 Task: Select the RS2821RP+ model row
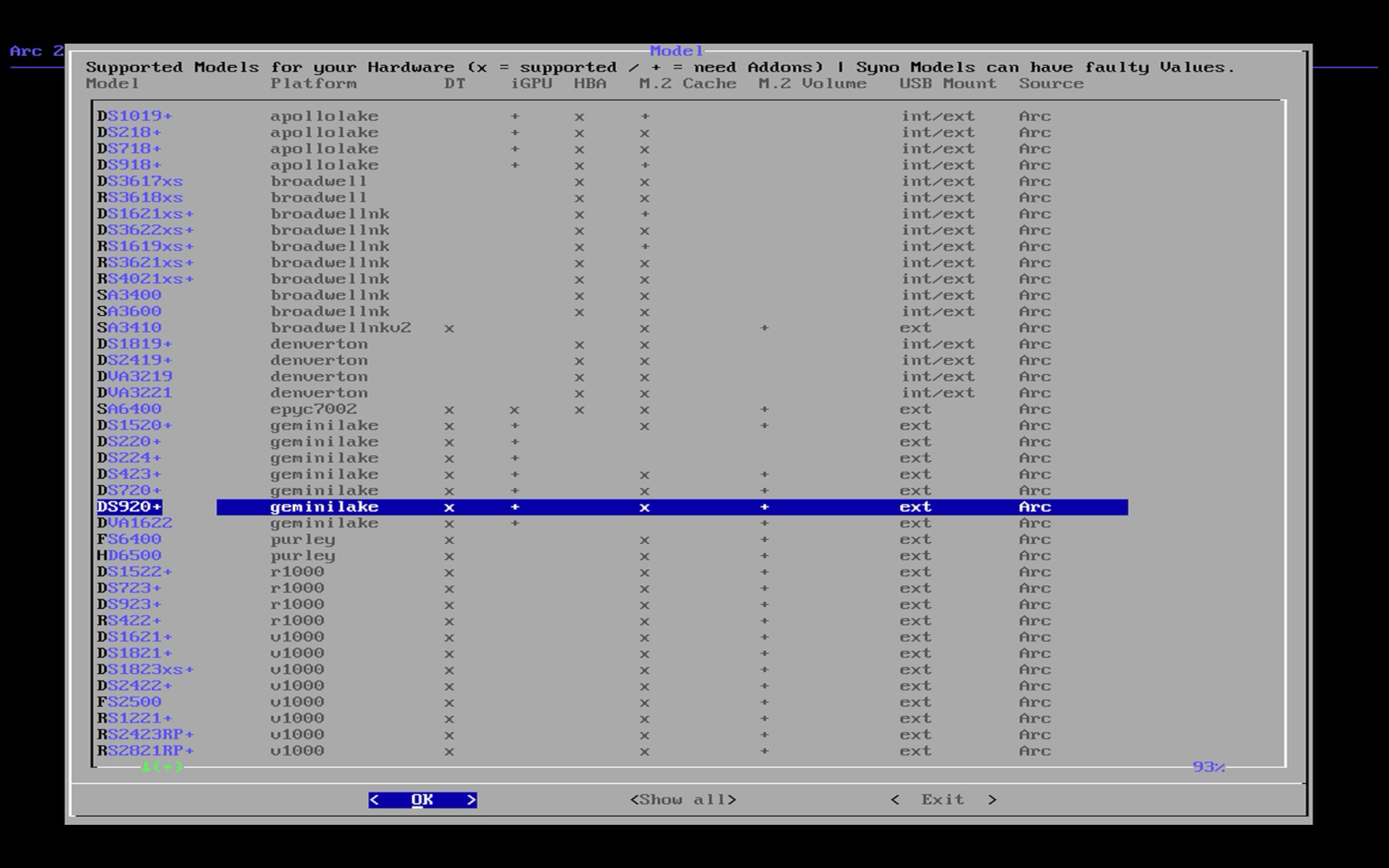(x=146, y=751)
